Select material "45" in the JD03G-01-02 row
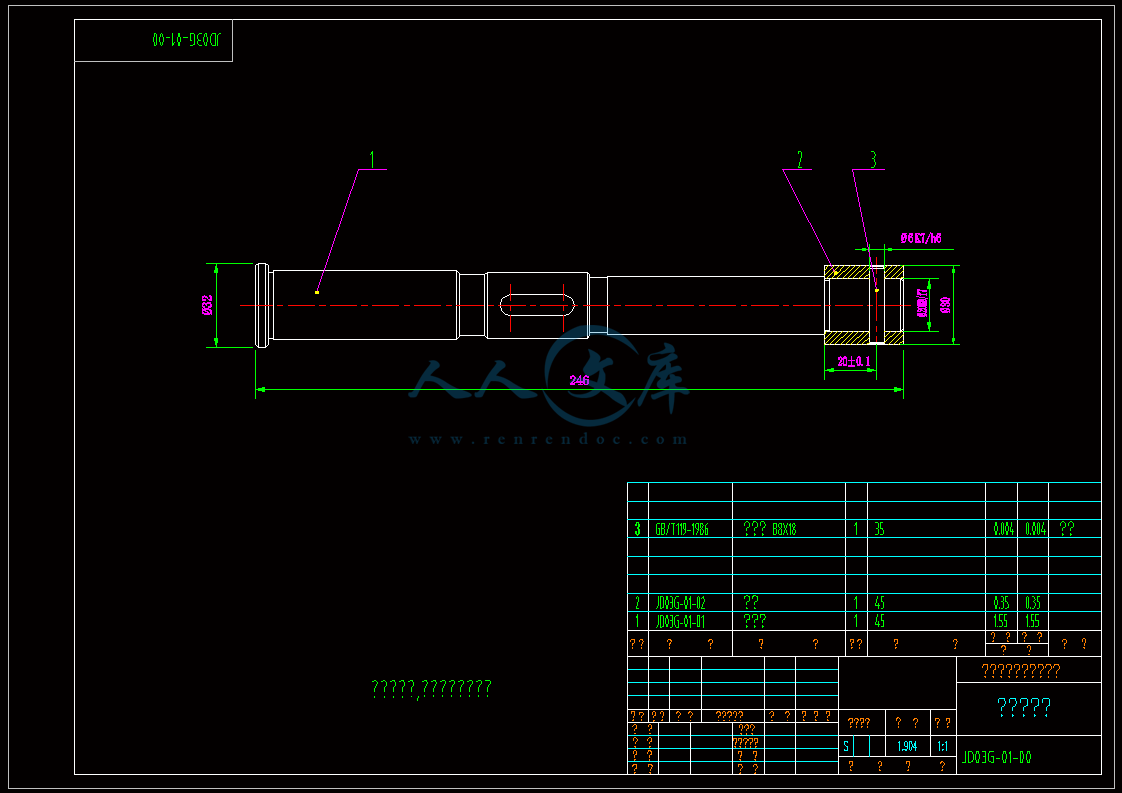This screenshot has width=1122, height=793. tap(879, 603)
